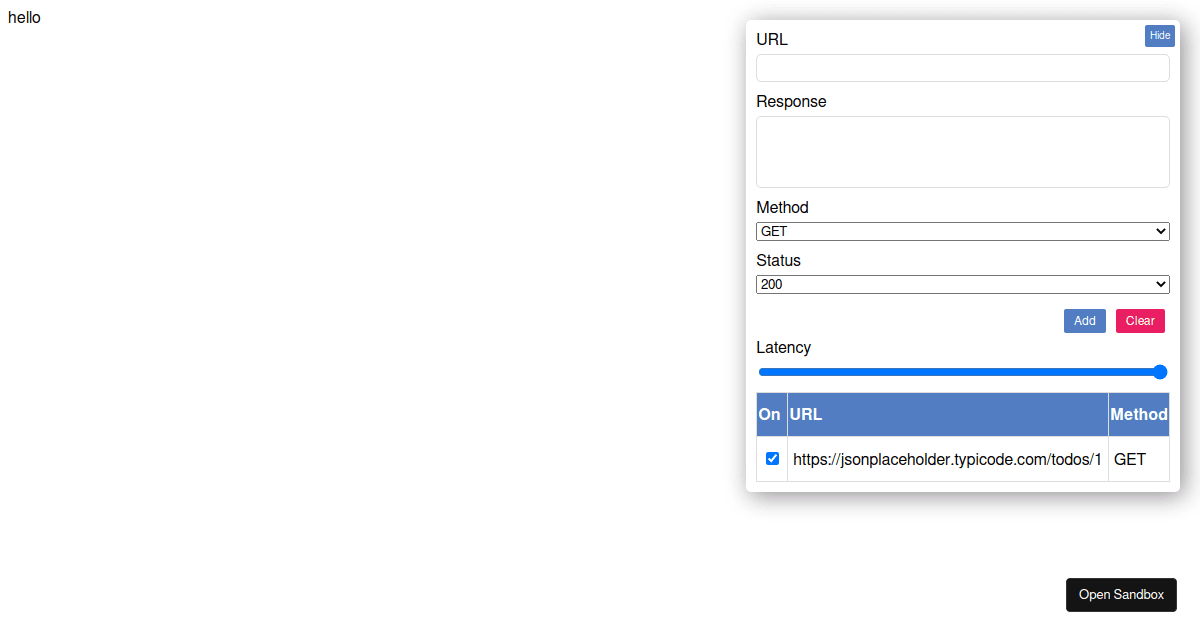Open the Method dropdown showing GET
The width and height of the screenshot is (1200, 630).
point(962,231)
